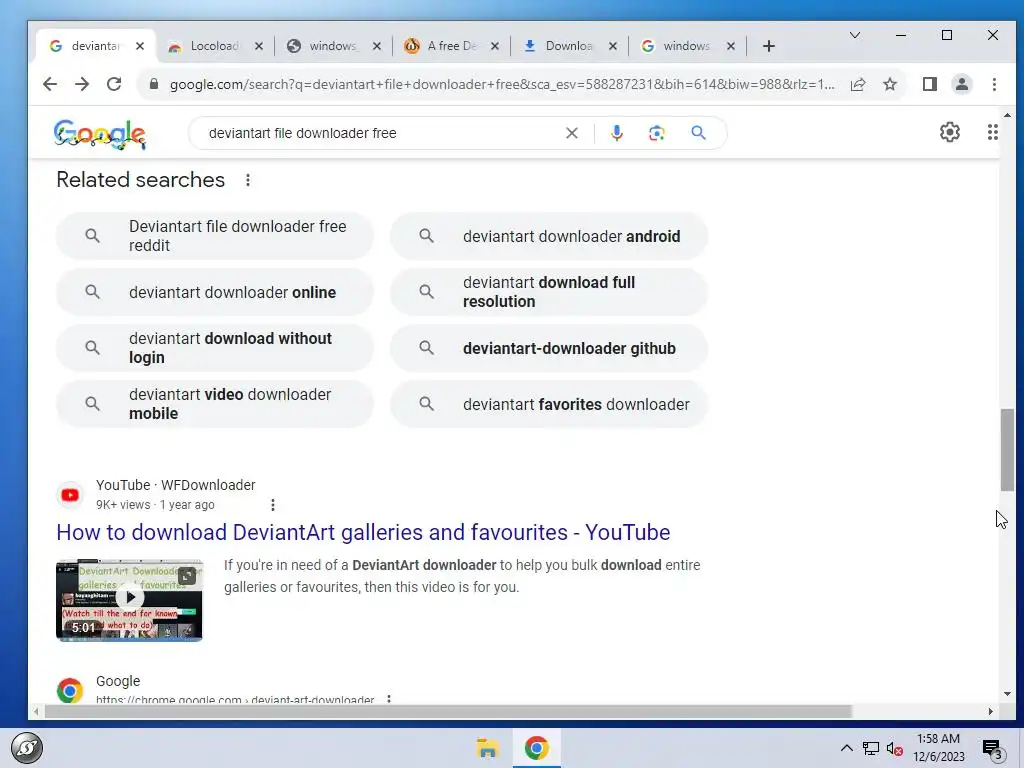Search by voice microphone icon
Screen dimensions: 1024x768
pos(616,133)
